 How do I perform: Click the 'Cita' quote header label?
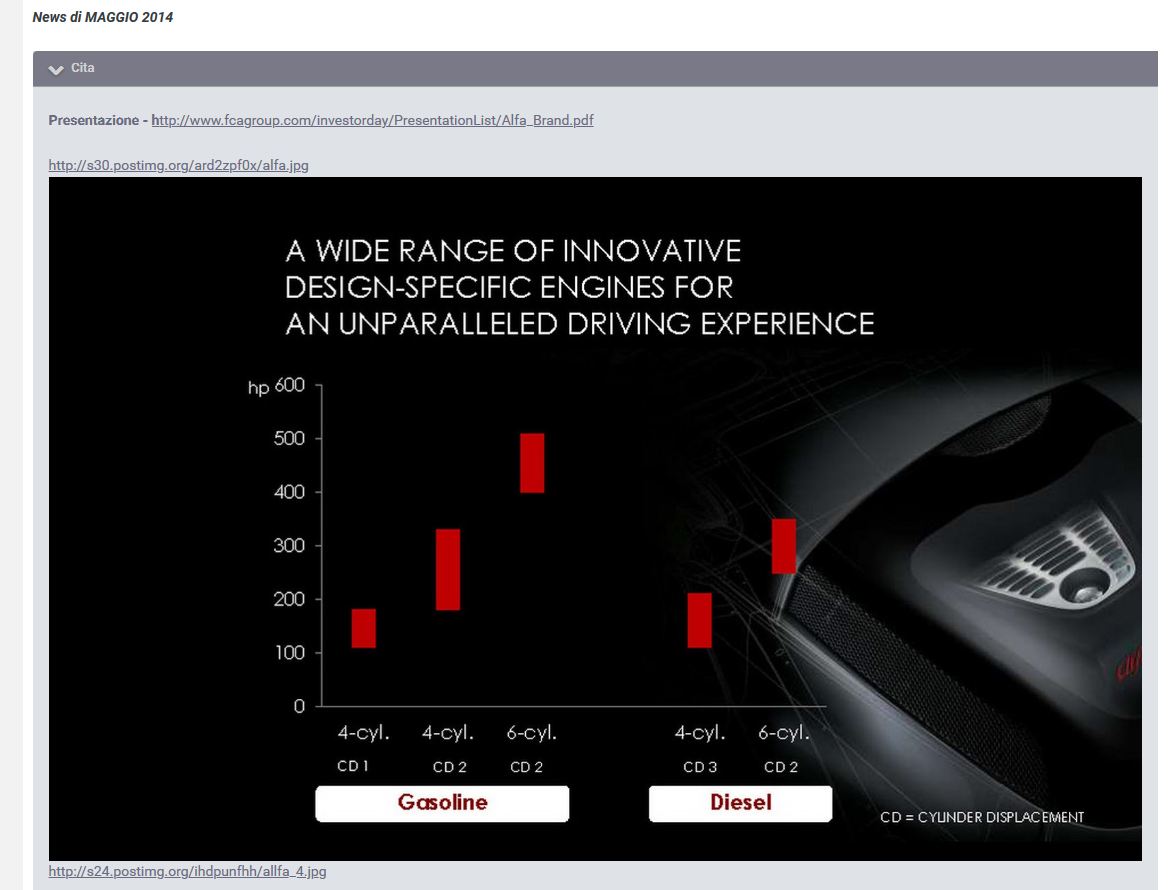pyautogui.click(x=82, y=68)
